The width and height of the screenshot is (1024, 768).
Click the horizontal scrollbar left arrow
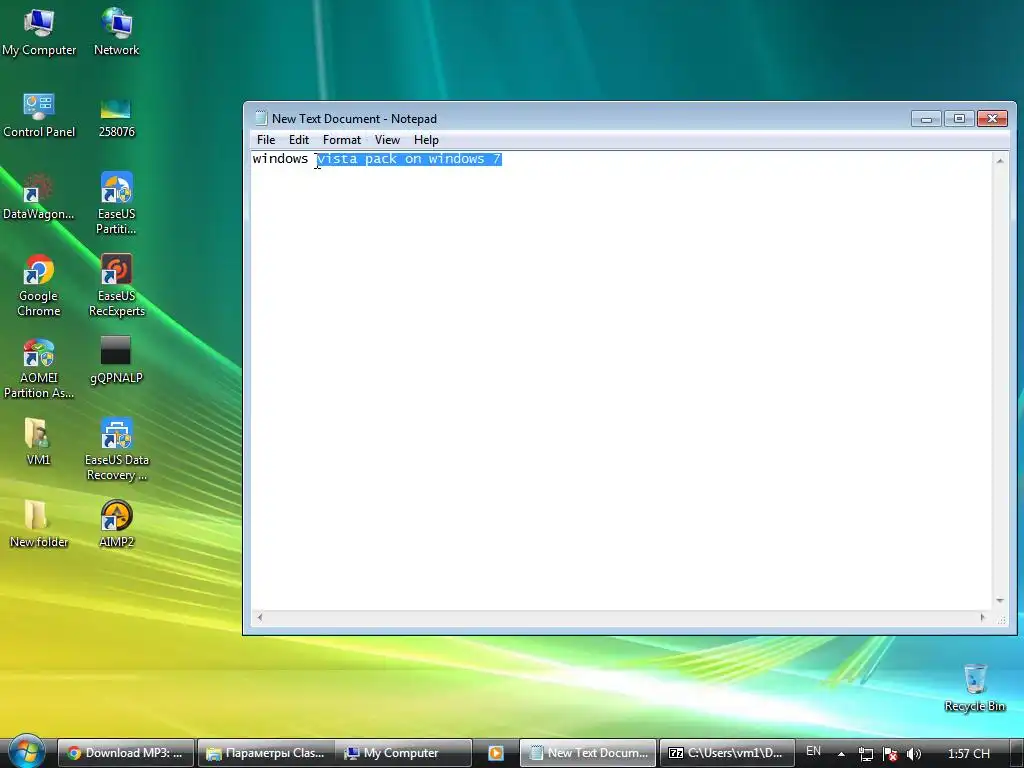coord(260,617)
